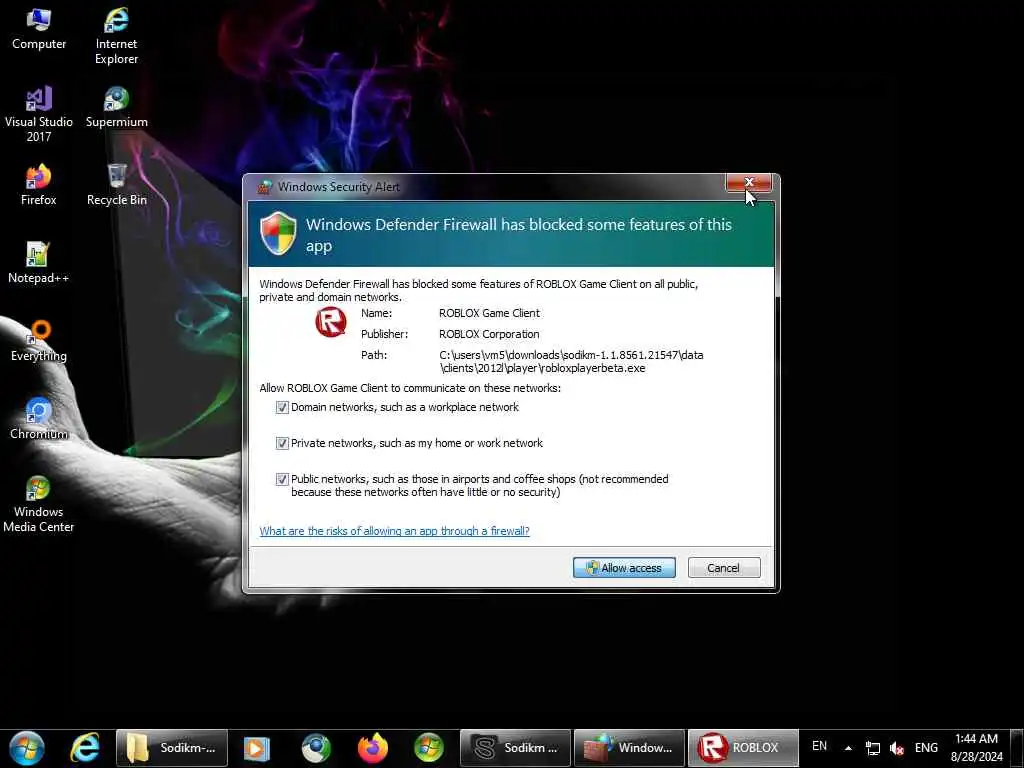
Task: Select Notepad++ desktop shortcut
Action: pos(39,263)
